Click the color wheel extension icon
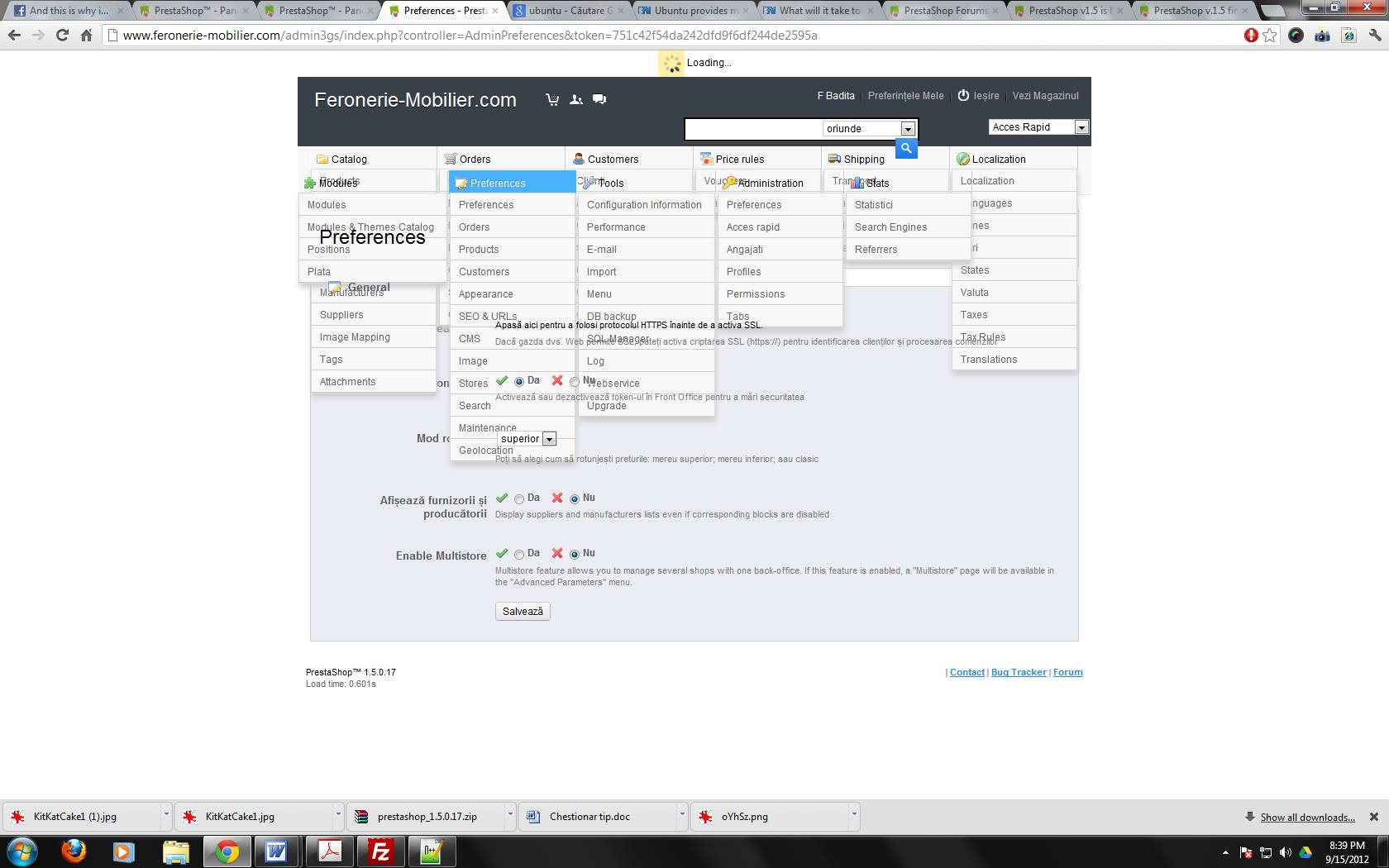The image size is (1389, 868). (1296, 36)
